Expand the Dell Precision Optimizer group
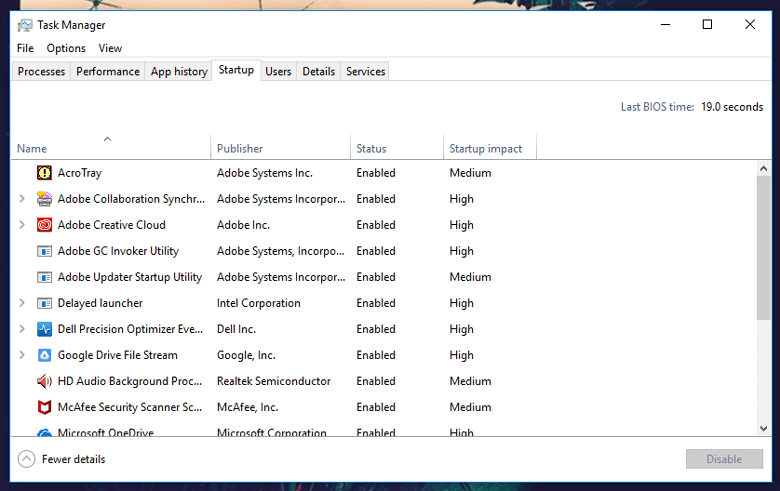 click(22, 328)
